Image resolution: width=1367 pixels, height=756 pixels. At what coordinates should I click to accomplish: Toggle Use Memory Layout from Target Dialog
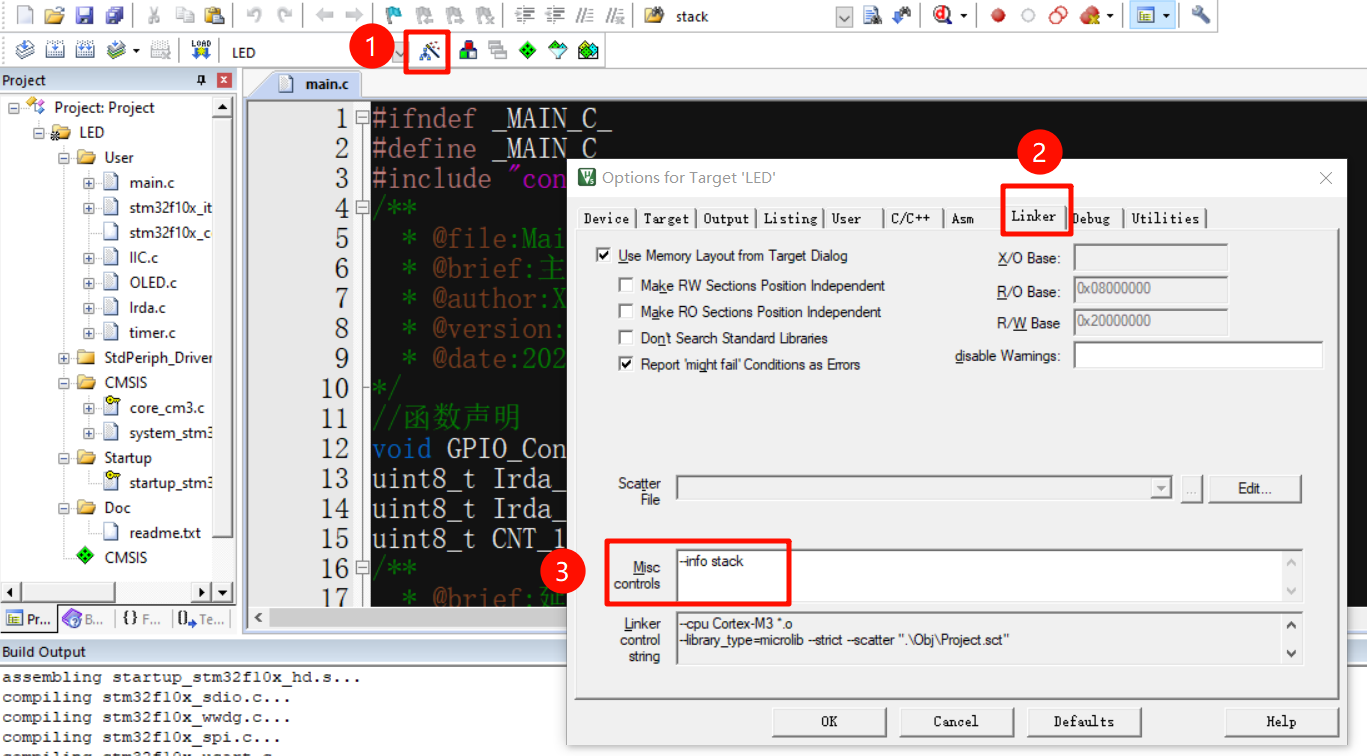(x=602, y=255)
